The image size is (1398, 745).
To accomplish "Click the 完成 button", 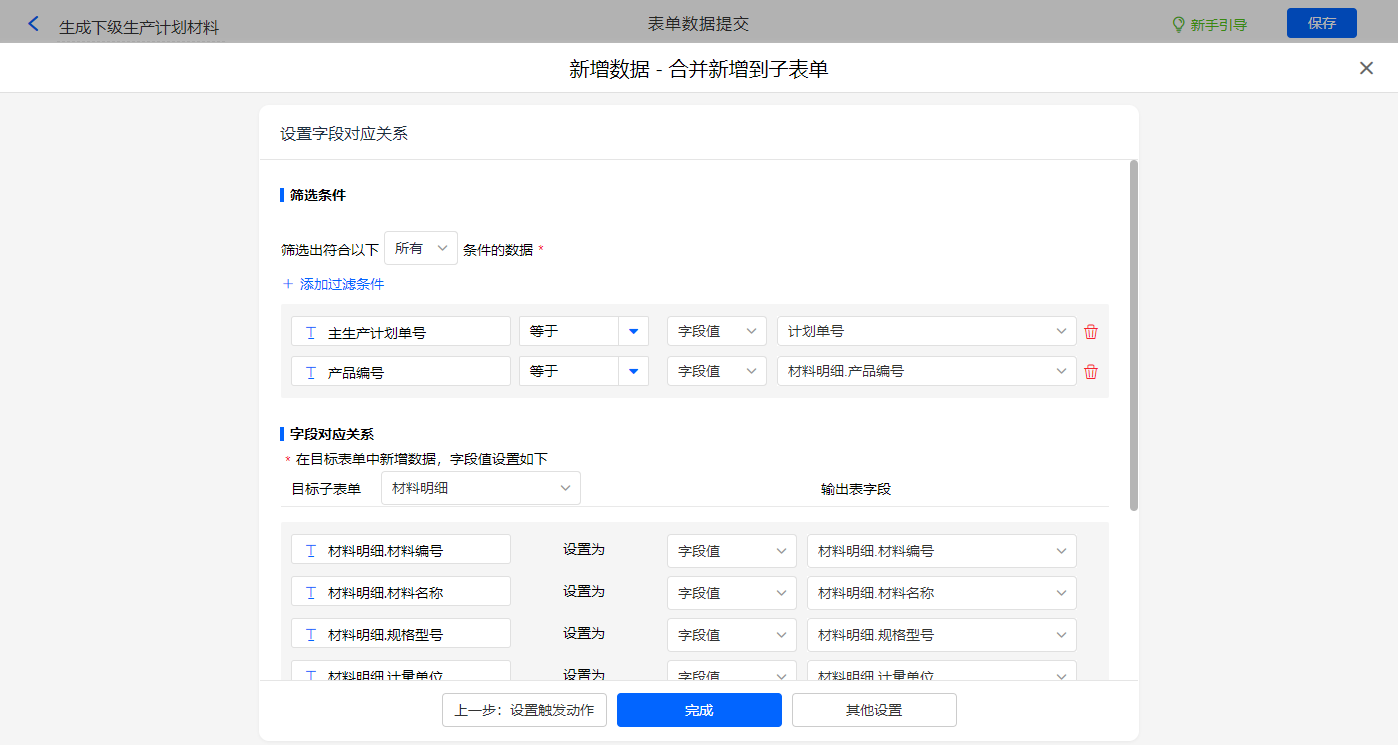I will [699, 710].
